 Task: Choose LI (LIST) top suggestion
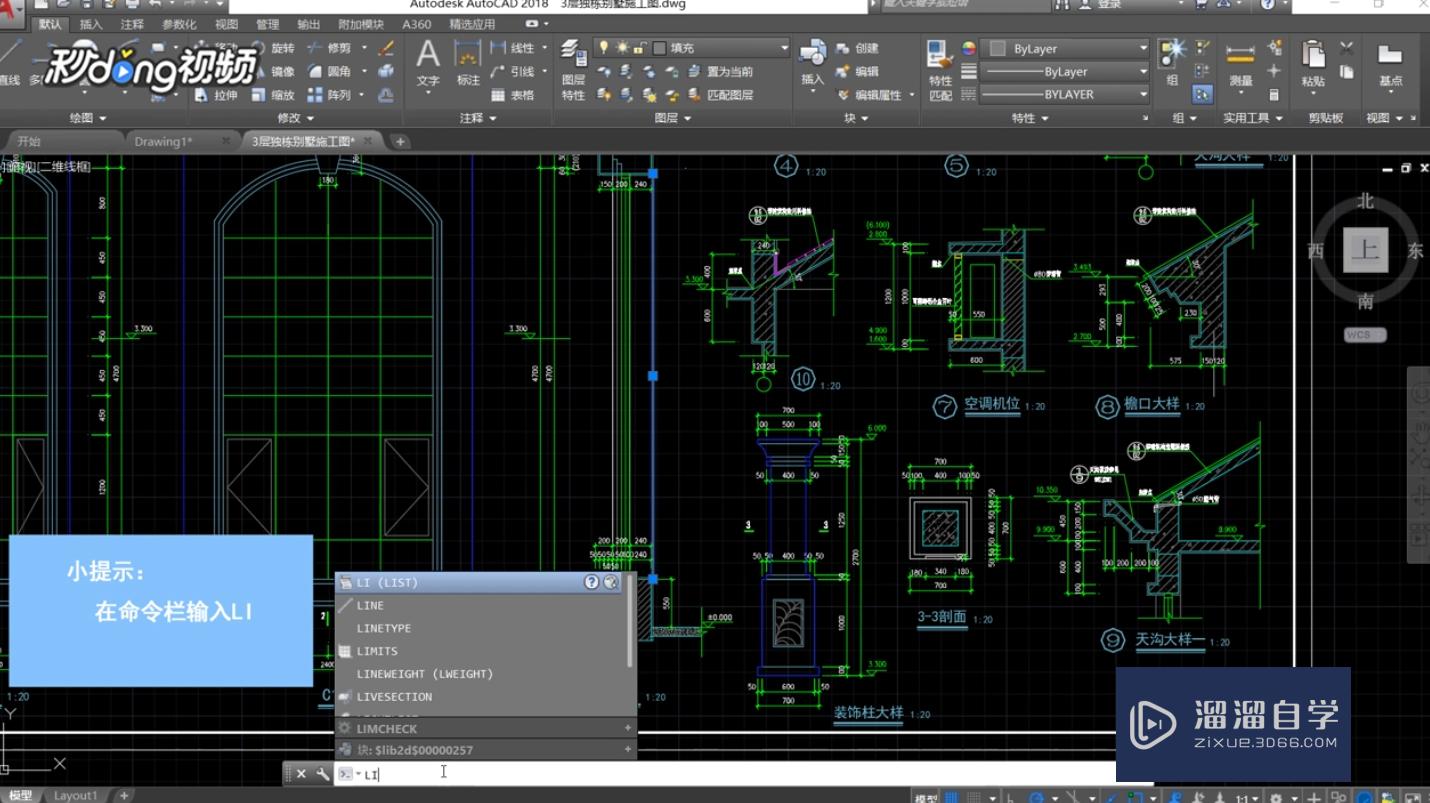click(478, 582)
